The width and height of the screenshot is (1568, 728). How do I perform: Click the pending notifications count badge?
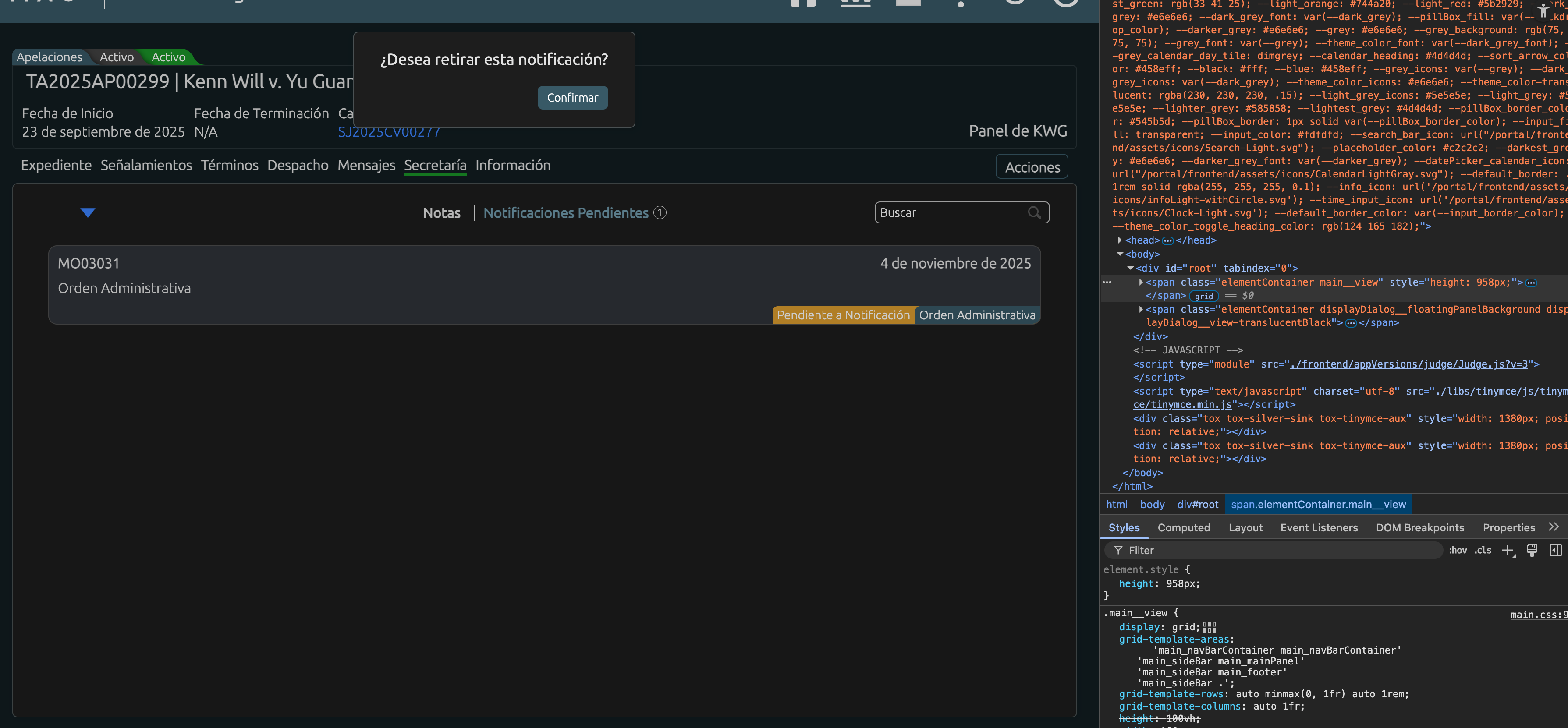(x=660, y=212)
